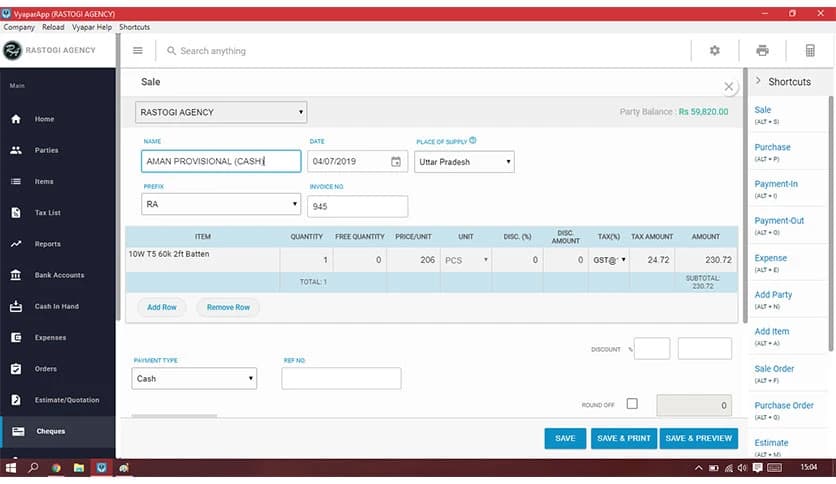Open the Vyapar Help menu
Screen dimensions: 836x484
[92, 27]
